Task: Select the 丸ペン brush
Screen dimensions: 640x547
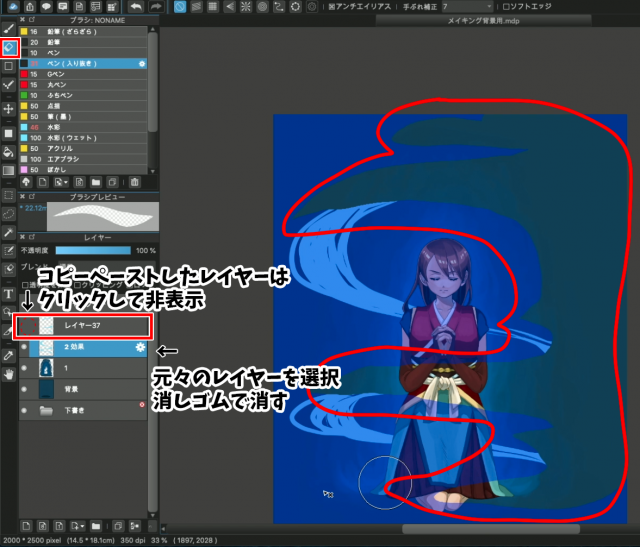Action: click(x=84, y=84)
